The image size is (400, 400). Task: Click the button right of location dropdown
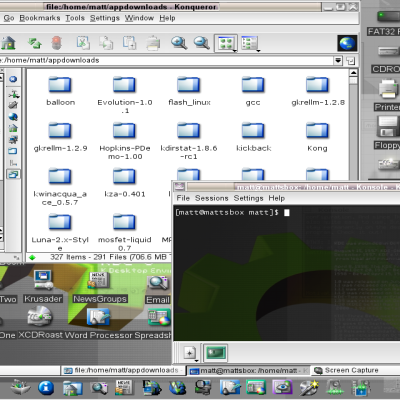[350, 61]
